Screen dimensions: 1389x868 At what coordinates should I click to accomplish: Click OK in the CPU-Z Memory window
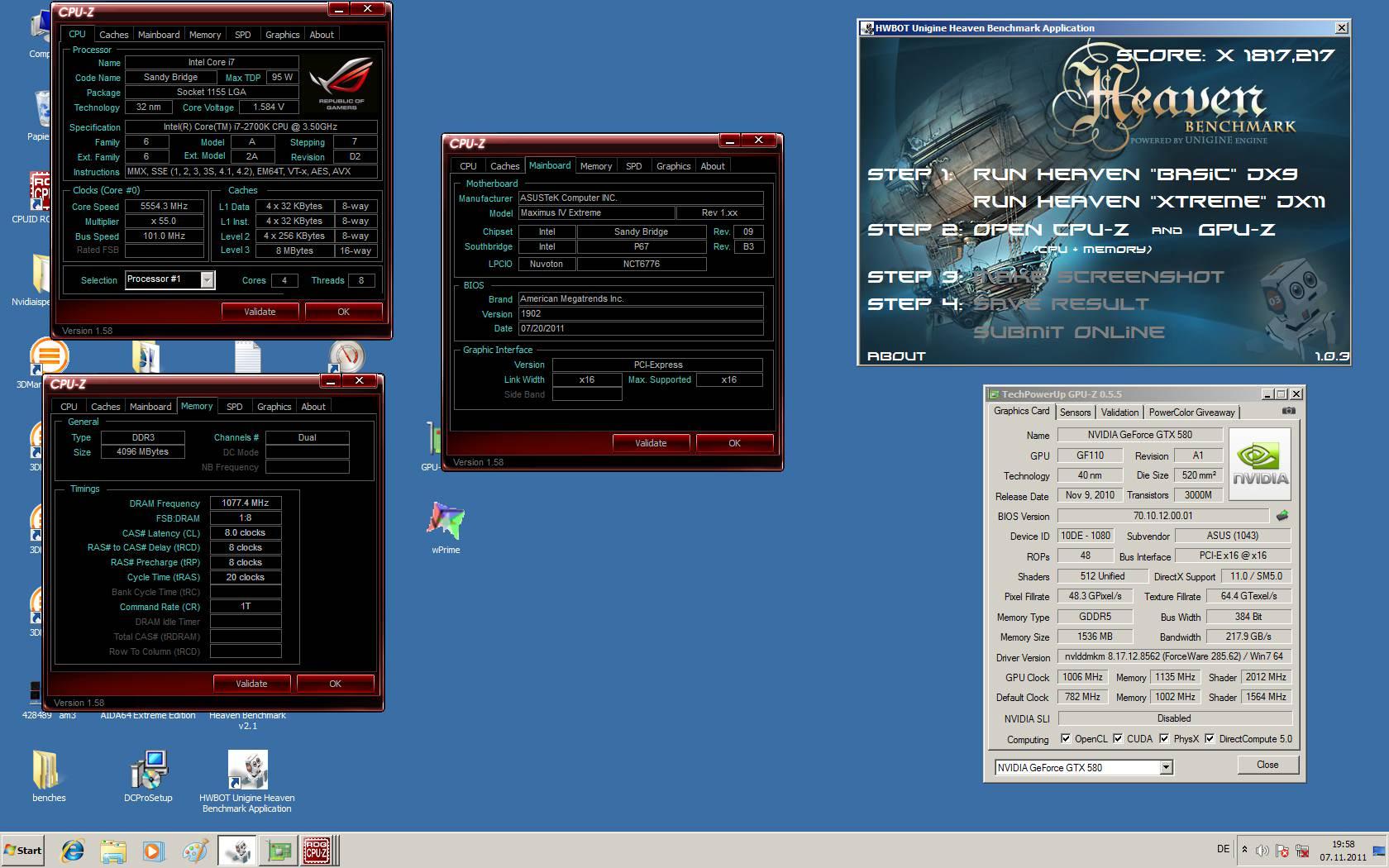pos(335,684)
